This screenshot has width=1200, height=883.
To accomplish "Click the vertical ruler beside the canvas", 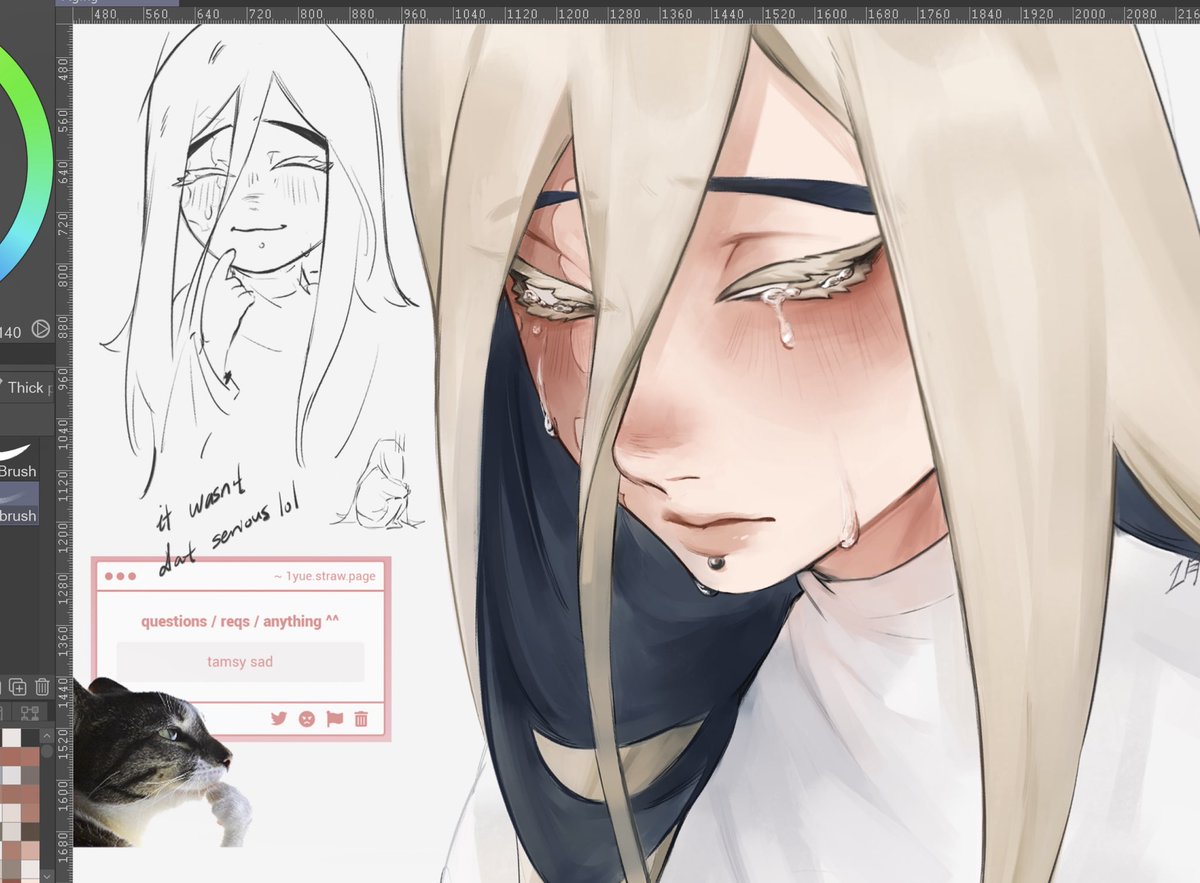I will tap(64, 453).
